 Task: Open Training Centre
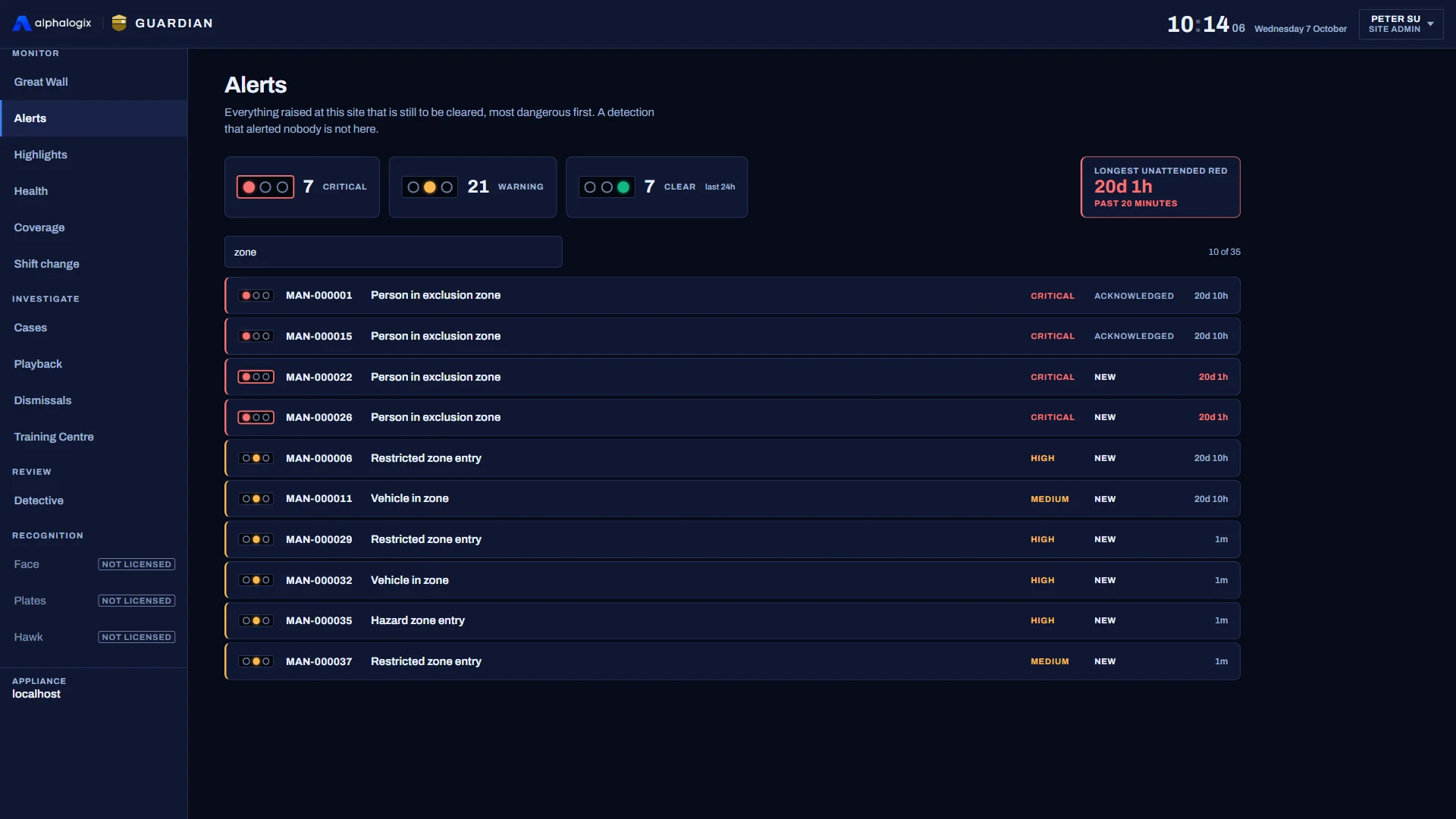94,437
